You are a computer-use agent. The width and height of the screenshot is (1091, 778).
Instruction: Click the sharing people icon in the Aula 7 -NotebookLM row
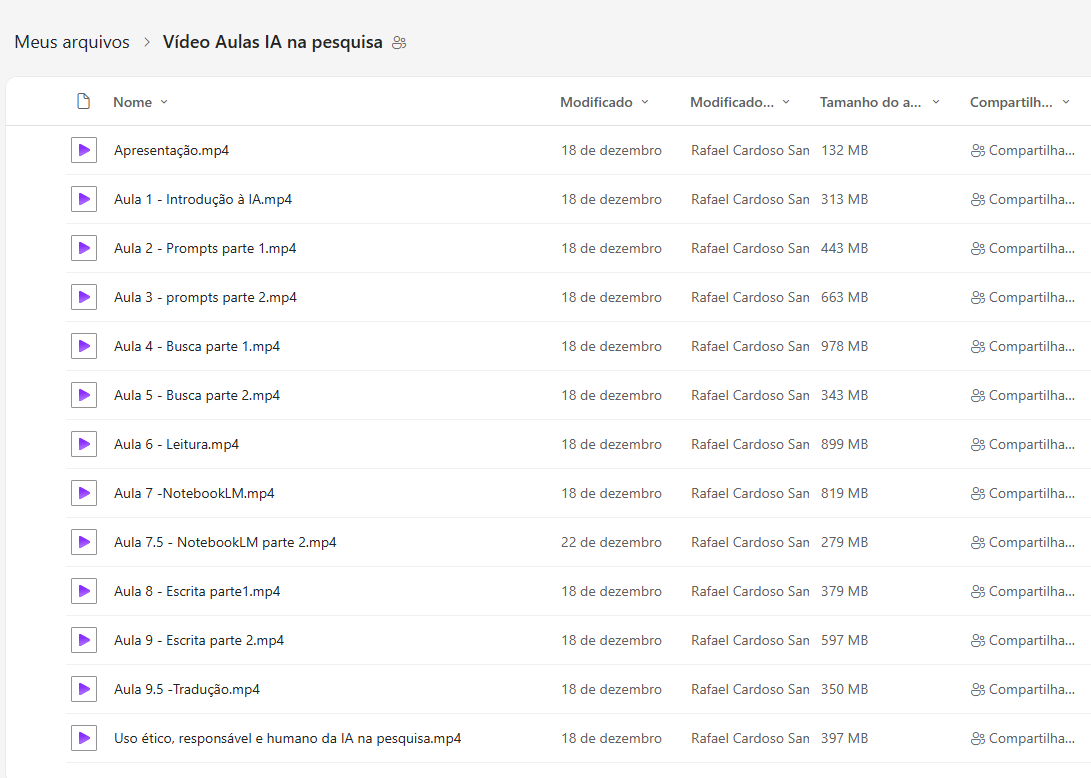click(x=978, y=493)
